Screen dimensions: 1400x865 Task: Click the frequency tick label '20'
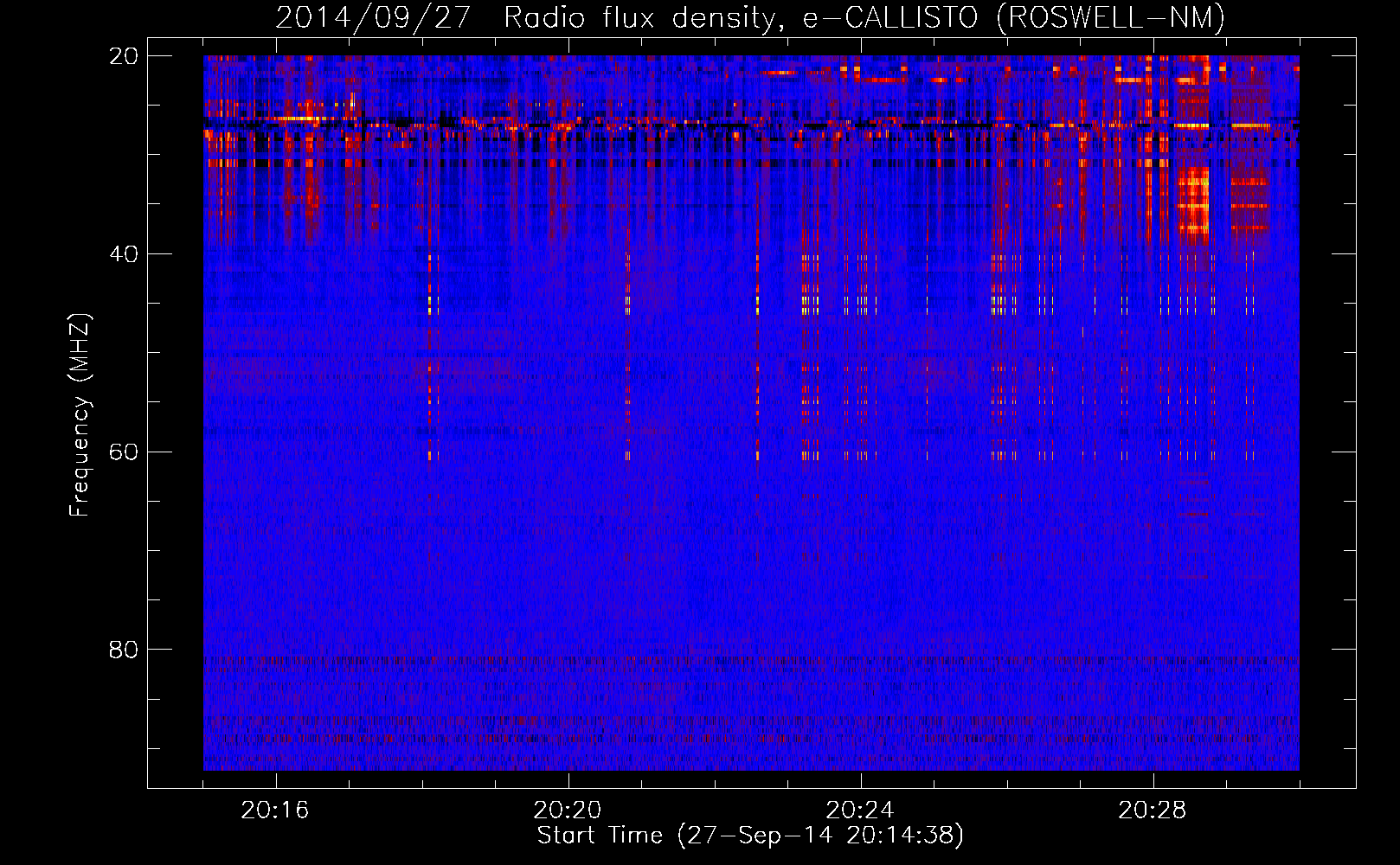(124, 56)
